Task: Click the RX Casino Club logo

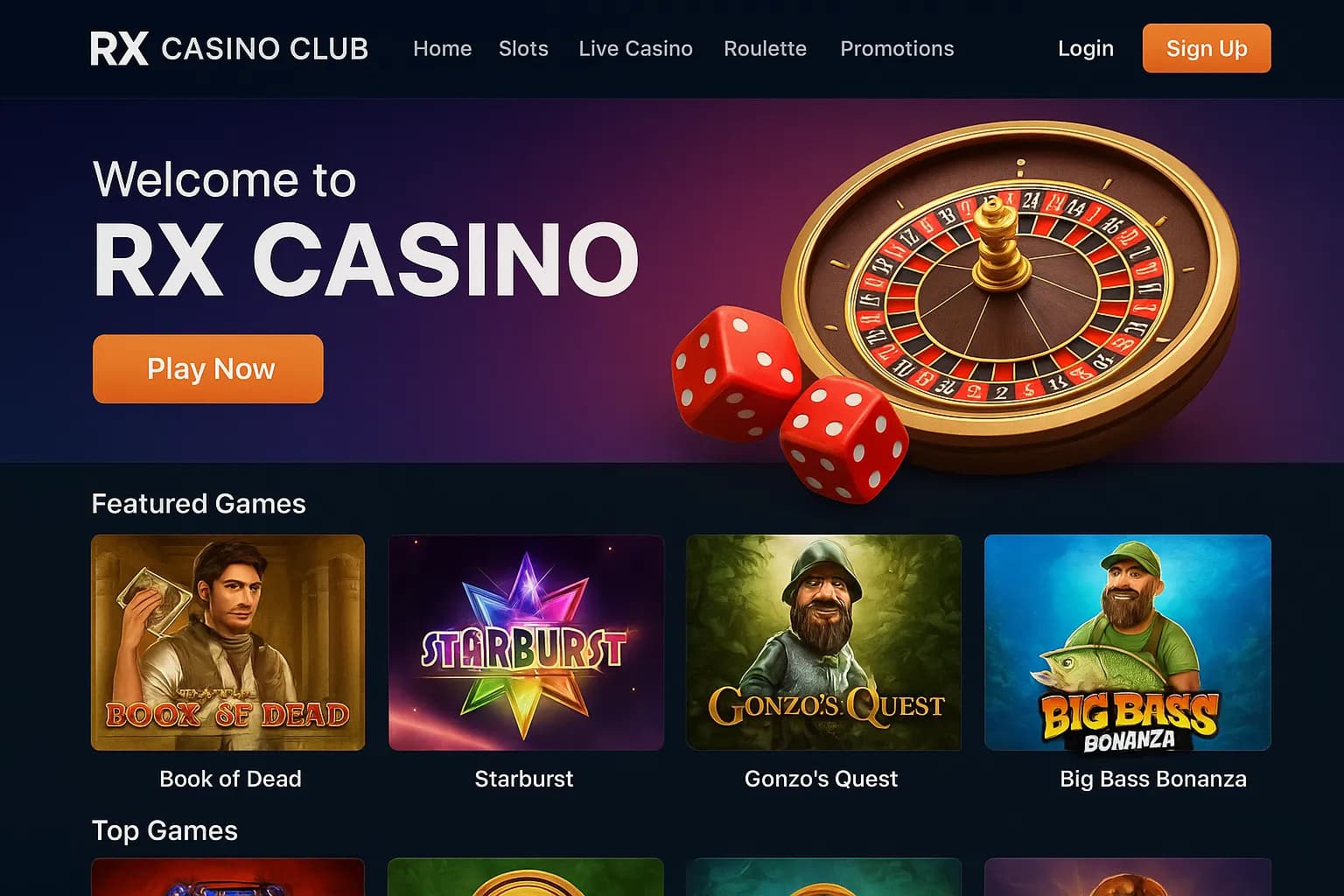Action: click(229, 49)
